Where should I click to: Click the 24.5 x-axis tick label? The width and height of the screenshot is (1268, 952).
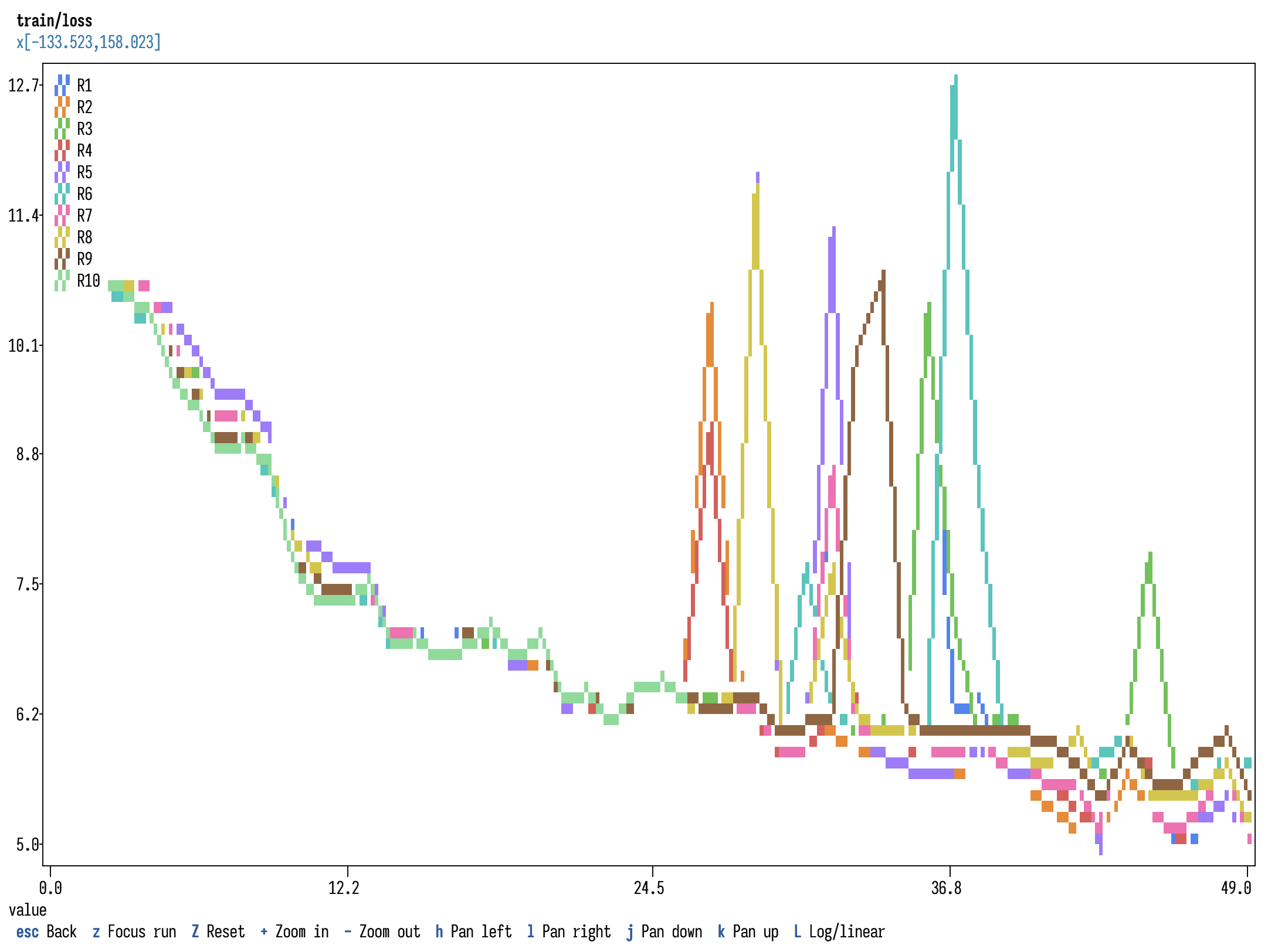(649, 888)
